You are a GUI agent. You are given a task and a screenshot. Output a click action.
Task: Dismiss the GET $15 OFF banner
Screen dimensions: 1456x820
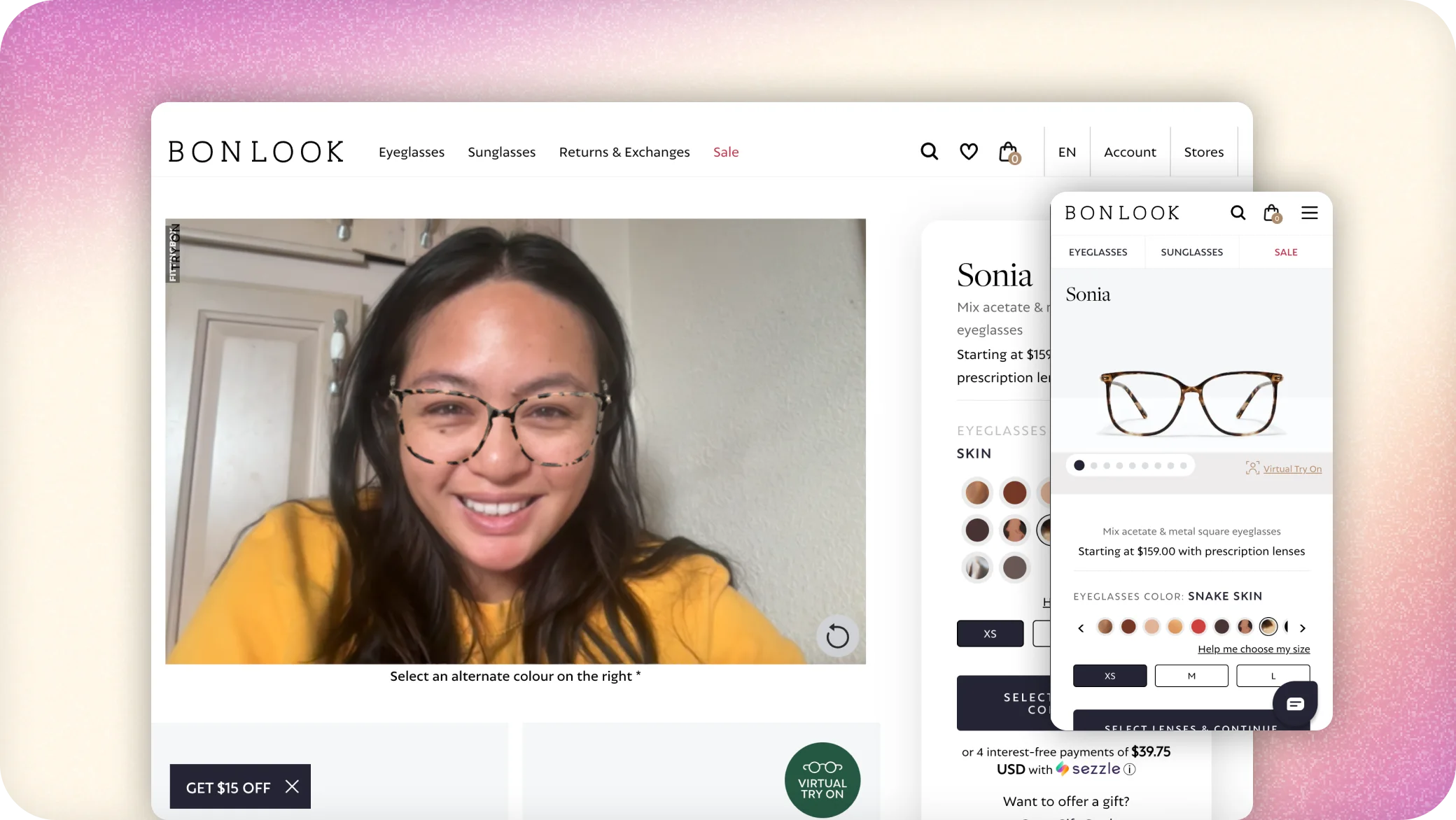tap(293, 786)
